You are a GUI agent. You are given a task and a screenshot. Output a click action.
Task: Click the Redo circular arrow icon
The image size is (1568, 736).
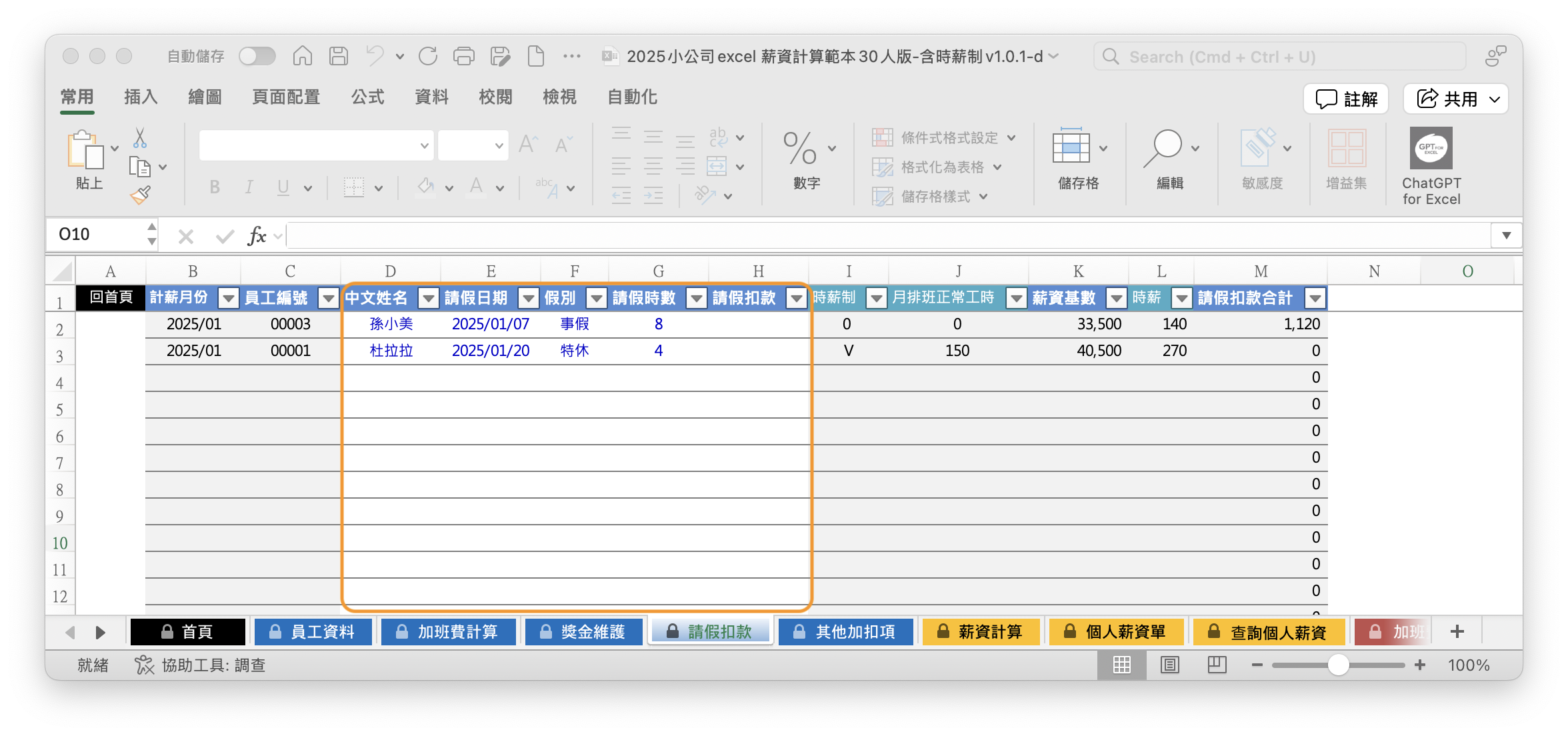pyautogui.click(x=427, y=56)
